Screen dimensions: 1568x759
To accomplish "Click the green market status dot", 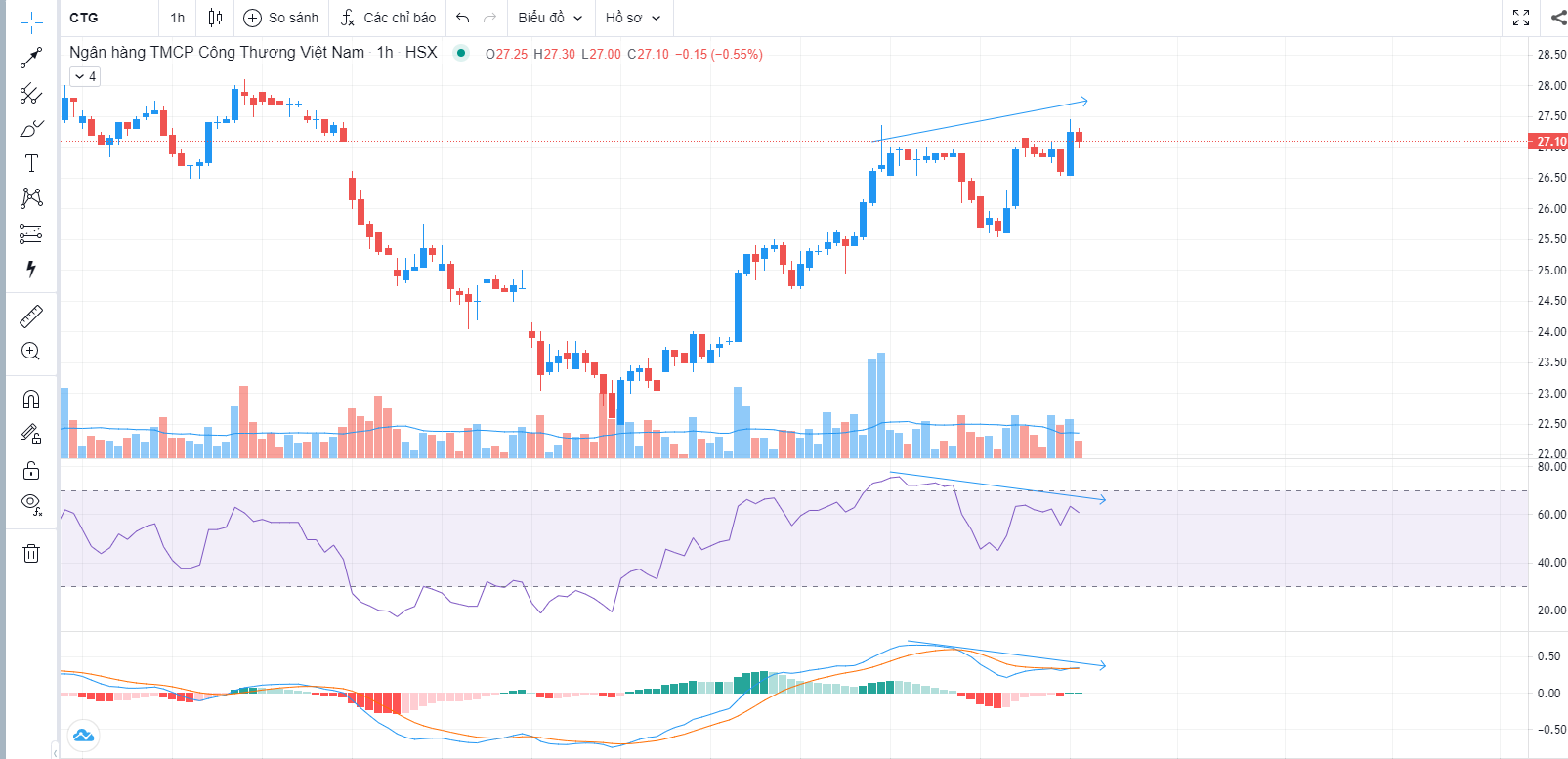I will [461, 53].
